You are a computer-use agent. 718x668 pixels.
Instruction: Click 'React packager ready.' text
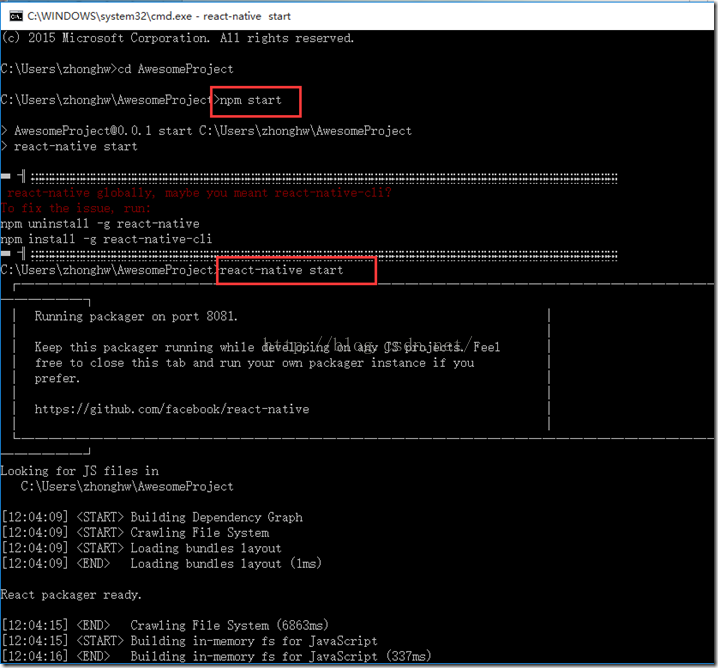pos(71,595)
